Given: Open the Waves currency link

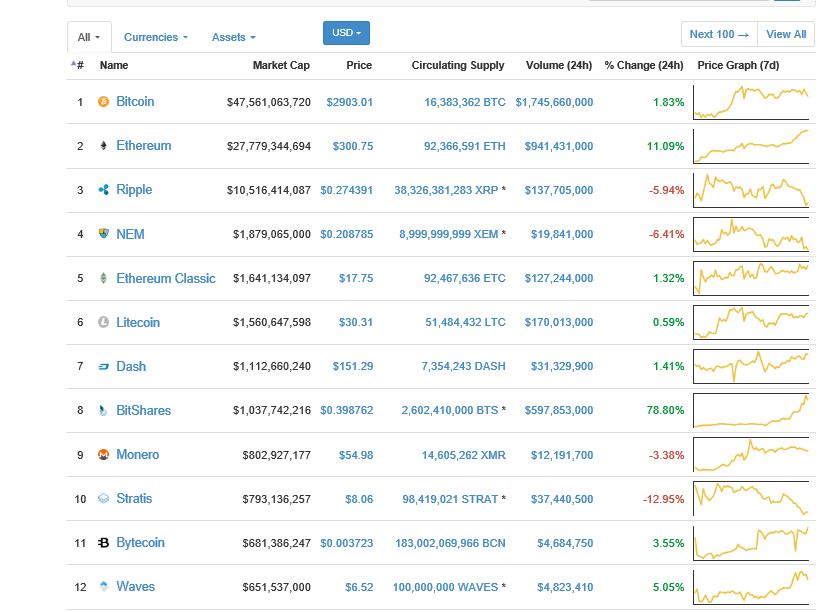Looking at the screenshot, I should 135,586.
